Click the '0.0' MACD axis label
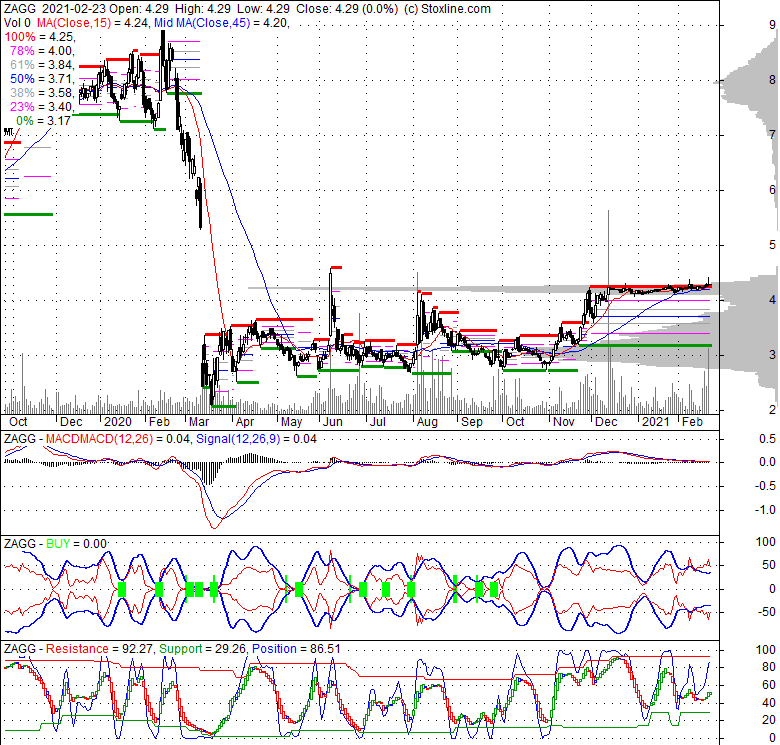The height and width of the screenshot is (745, 780). (x=767, y=463)
